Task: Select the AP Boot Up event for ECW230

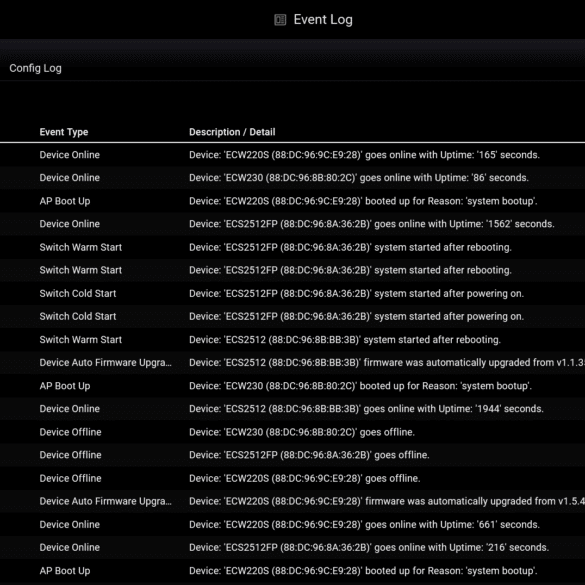Action: 292,386
